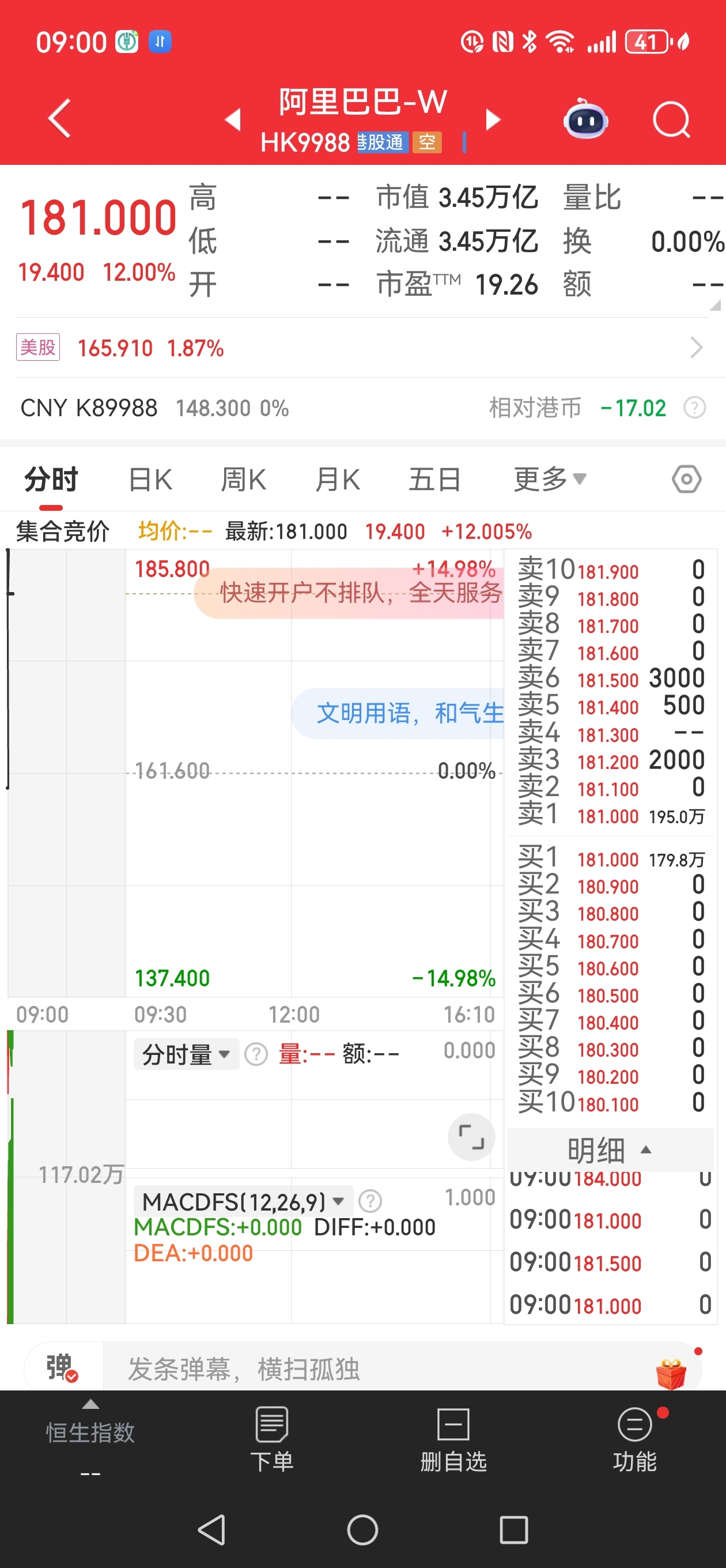726x1568 pixels.
Task: Switch to the 五日 tab
Action: (434, 479)
